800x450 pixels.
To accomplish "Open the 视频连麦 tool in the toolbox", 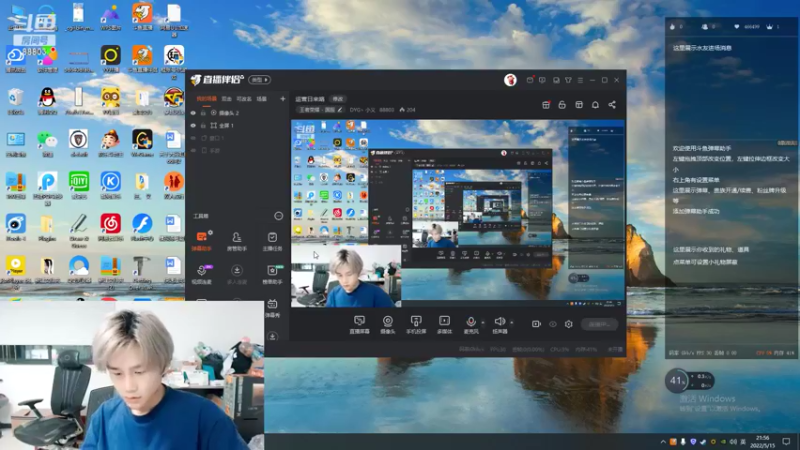I will tap(202, 274).
